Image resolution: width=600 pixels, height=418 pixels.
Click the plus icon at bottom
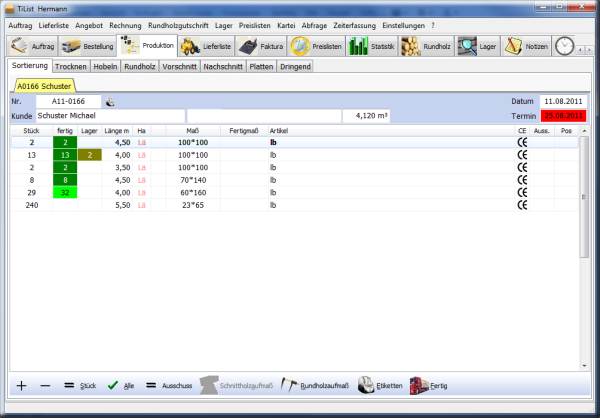tap(21, 385)
